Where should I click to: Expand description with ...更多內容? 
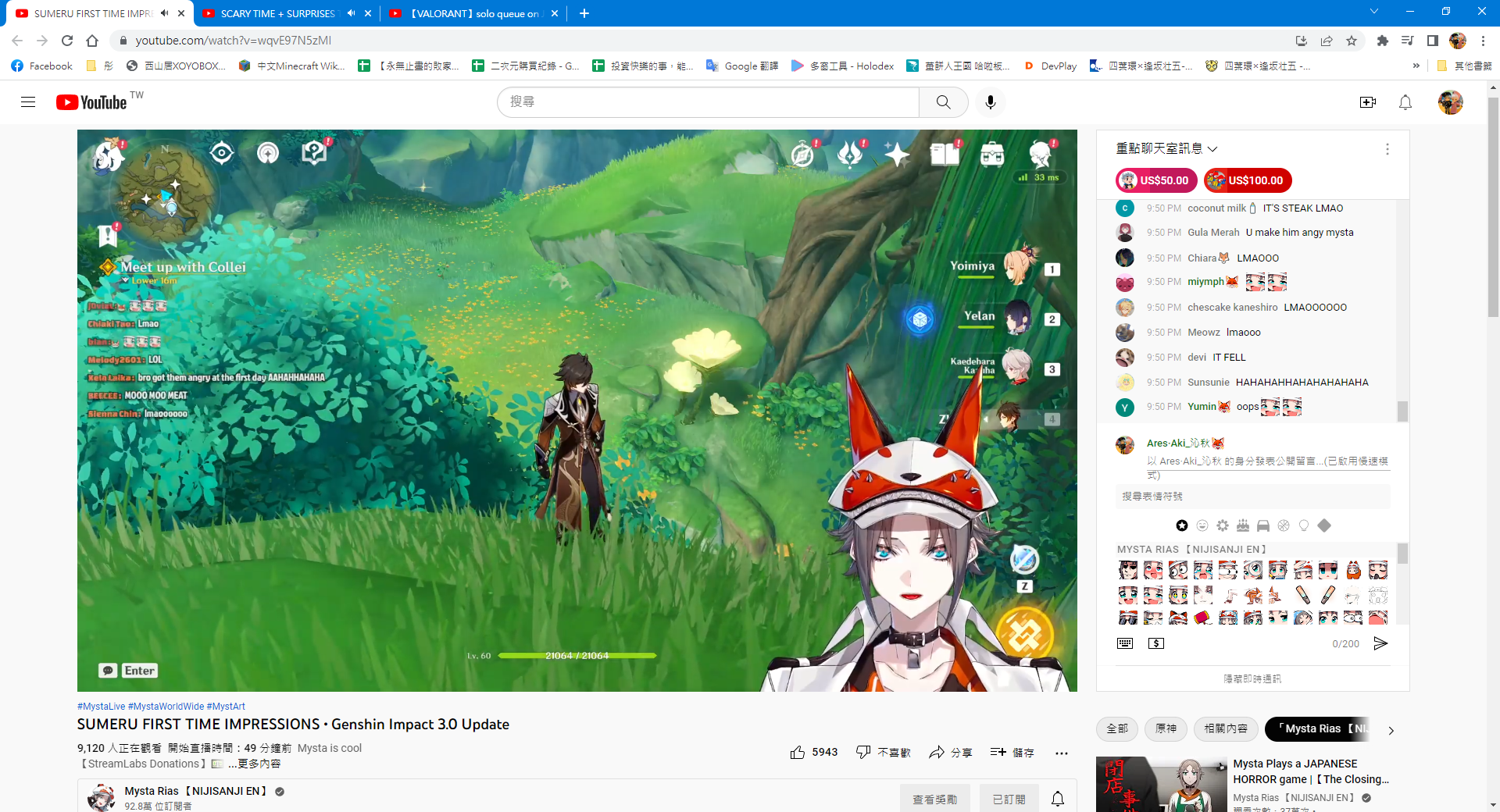click(x=255, y=764)
